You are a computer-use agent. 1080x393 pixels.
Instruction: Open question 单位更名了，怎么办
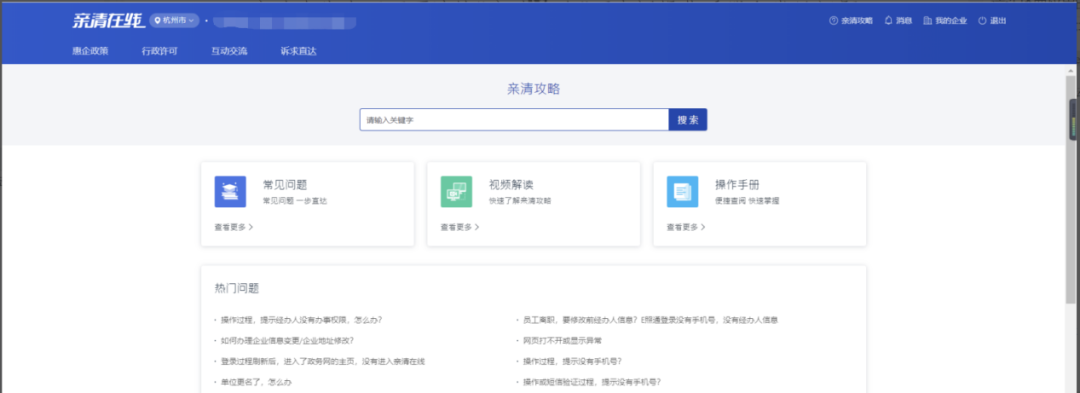click(256, 382)
